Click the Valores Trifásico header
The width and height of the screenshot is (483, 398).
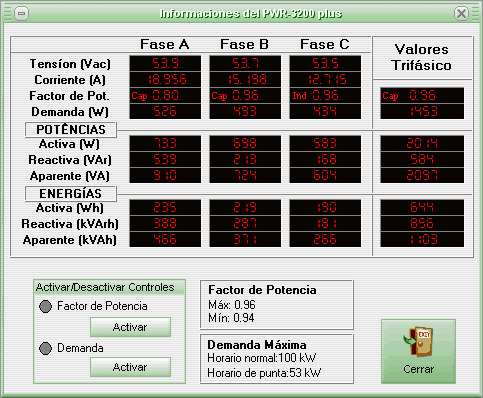coord(422,57)
